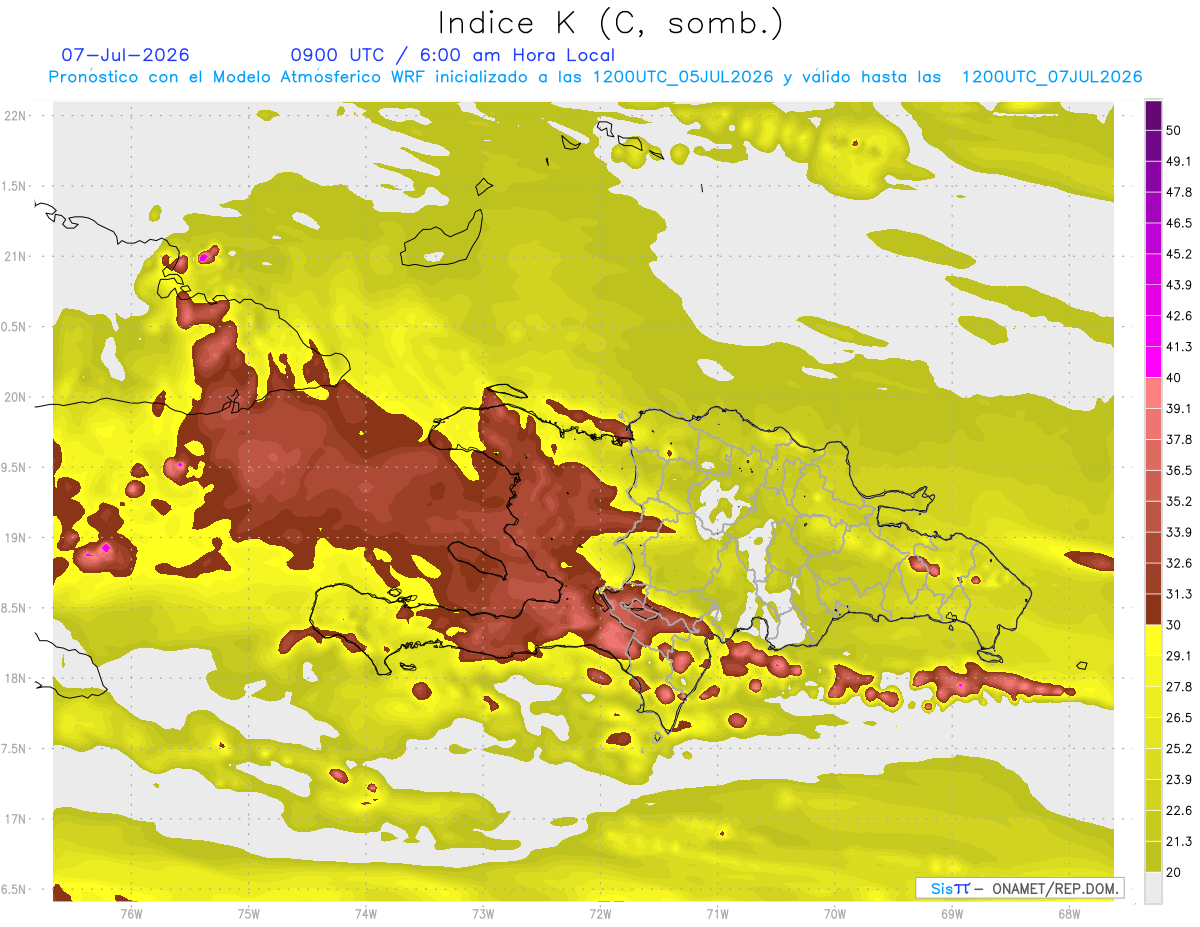The width and height of the screenshot is (1200, 927).
Task: Click the latitude axis label "22N"
Action: point(16,116)
